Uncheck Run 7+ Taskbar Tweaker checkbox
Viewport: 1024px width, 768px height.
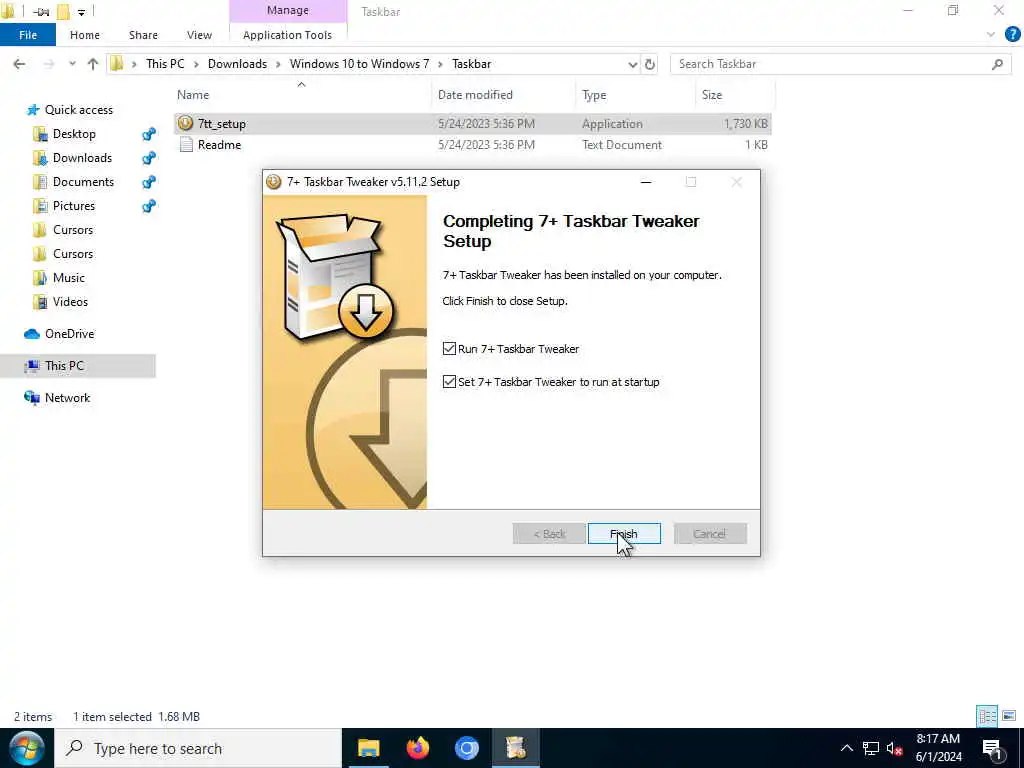tap(449, 349)
